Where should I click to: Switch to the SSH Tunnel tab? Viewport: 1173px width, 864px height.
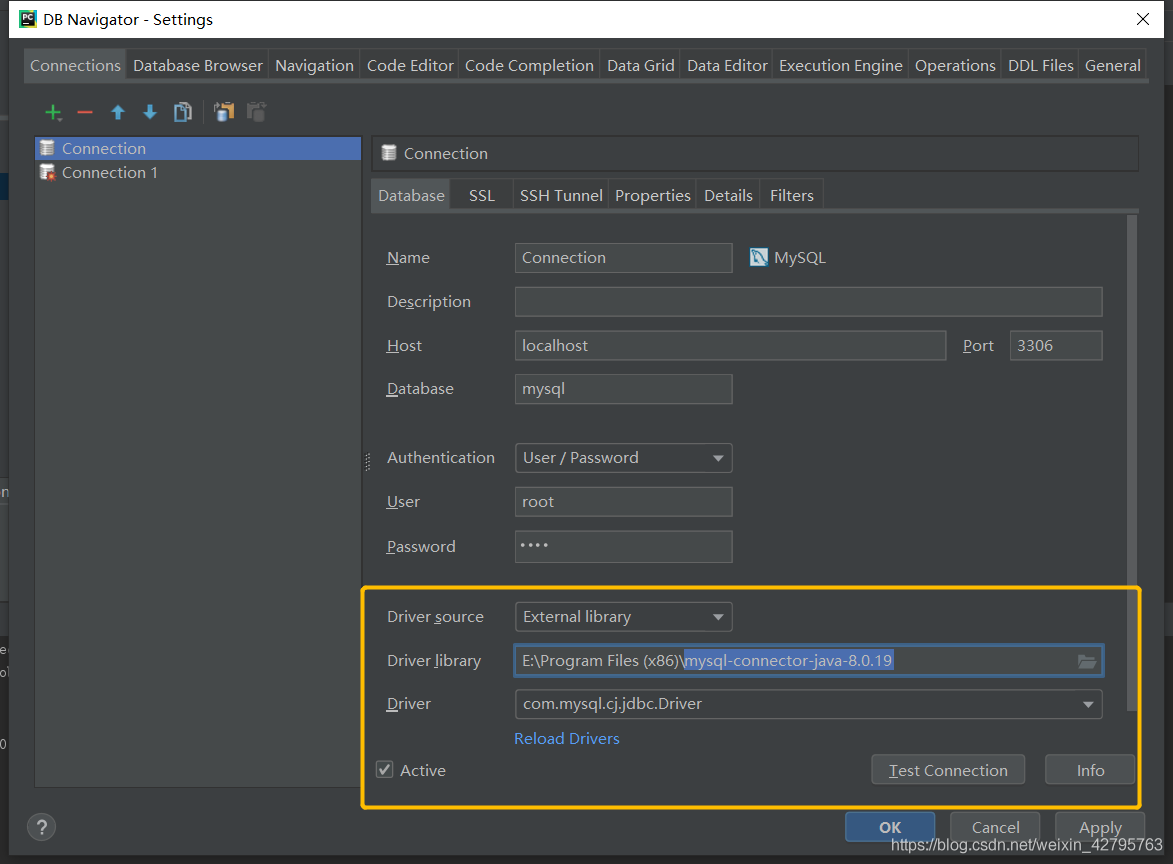coord(561,196)
